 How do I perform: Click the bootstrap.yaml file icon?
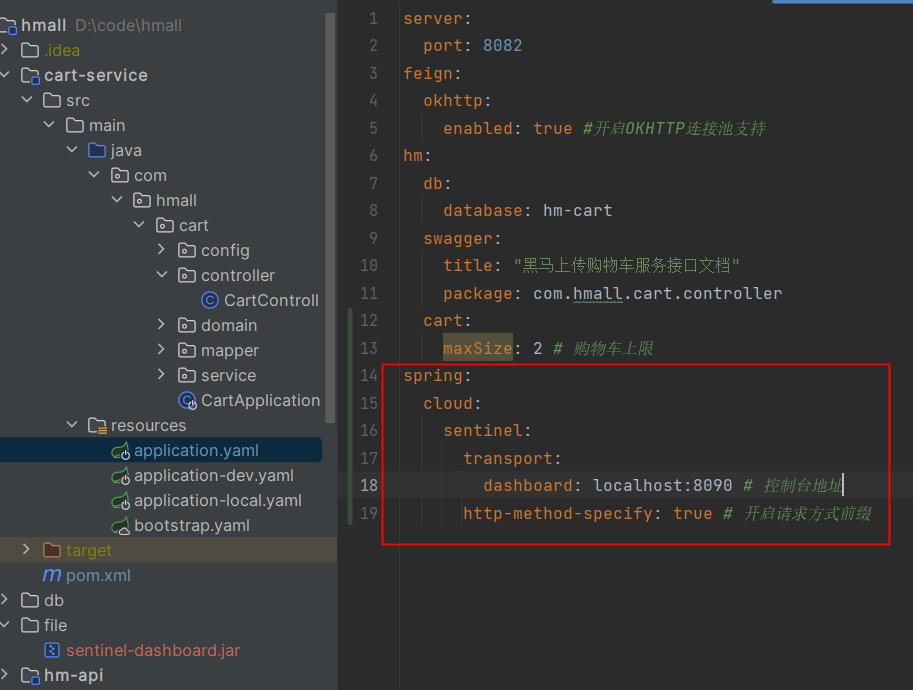point(120,526)
